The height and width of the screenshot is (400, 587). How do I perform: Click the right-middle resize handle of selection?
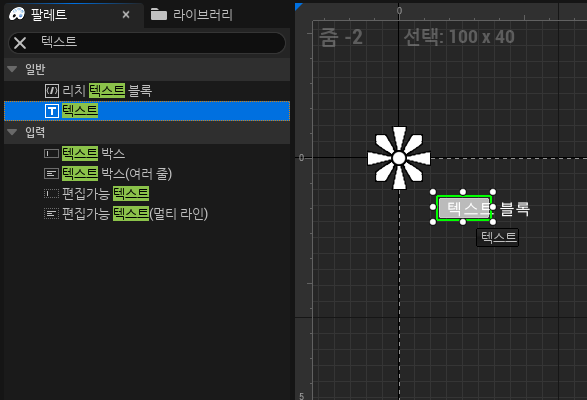pyautogui.click(x=493, y=207)
